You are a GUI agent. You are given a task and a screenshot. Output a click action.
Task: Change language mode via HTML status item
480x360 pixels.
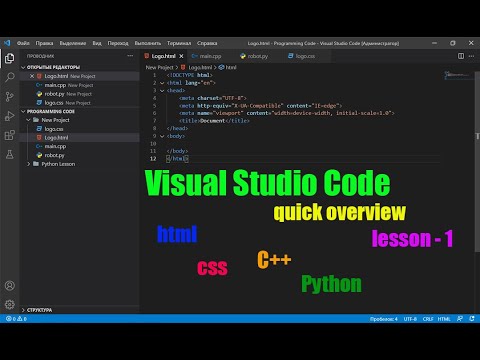pyautogui.click(x=444, y=319)
